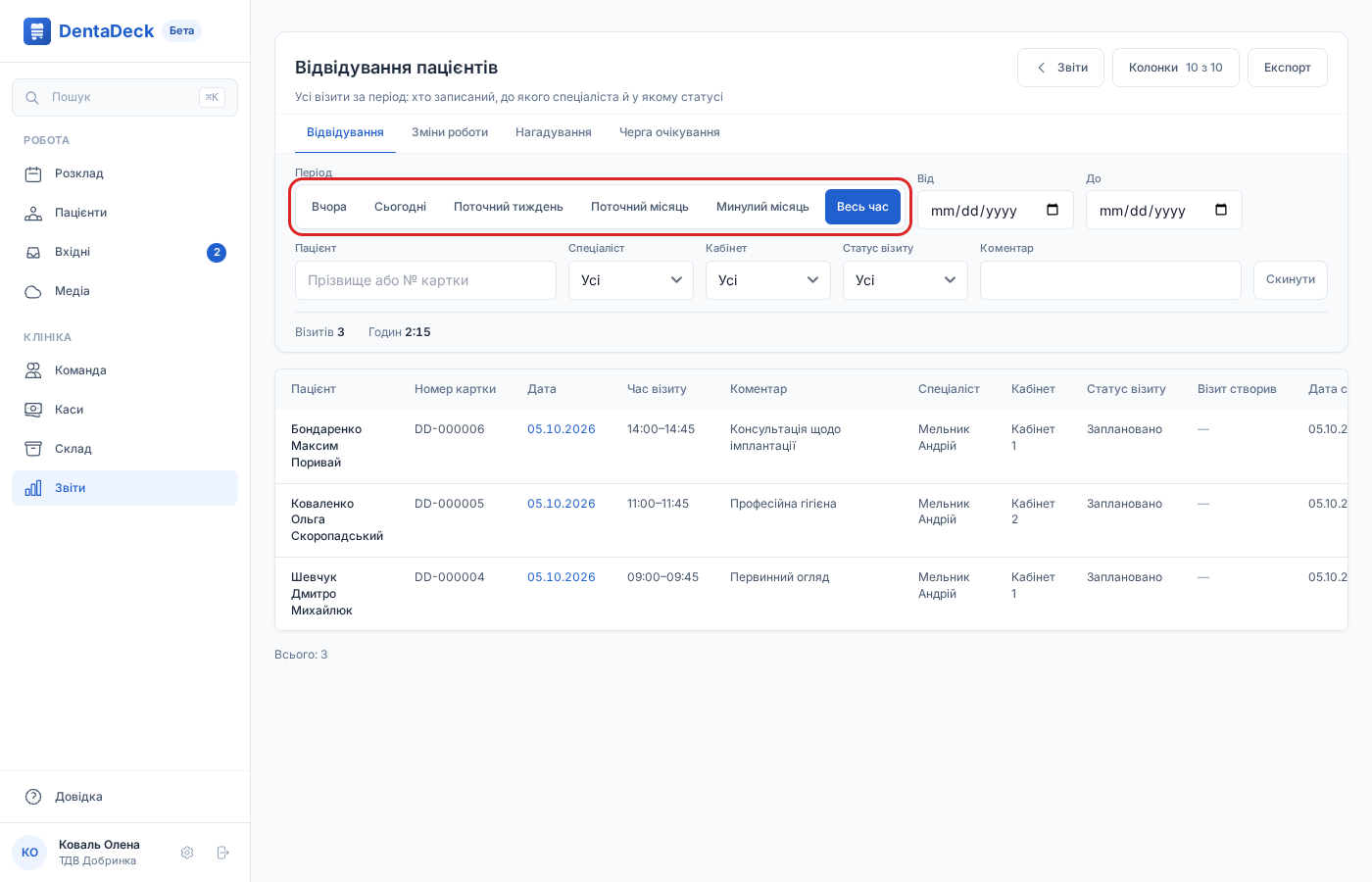
Task: Click the Пацієнт search input field
Action: click(x=425, y=280)
